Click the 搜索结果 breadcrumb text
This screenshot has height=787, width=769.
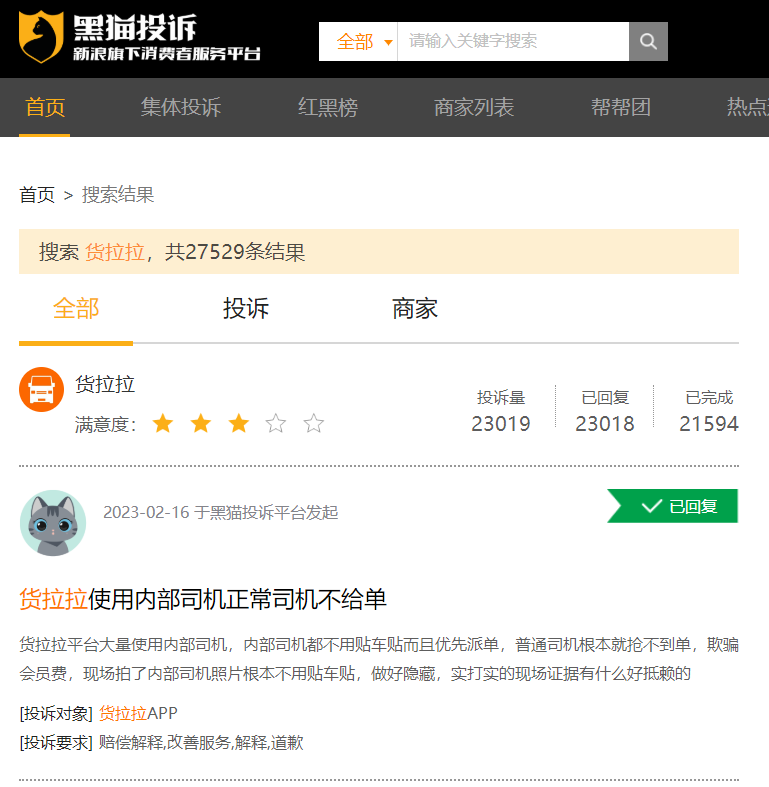coord(118,195)
